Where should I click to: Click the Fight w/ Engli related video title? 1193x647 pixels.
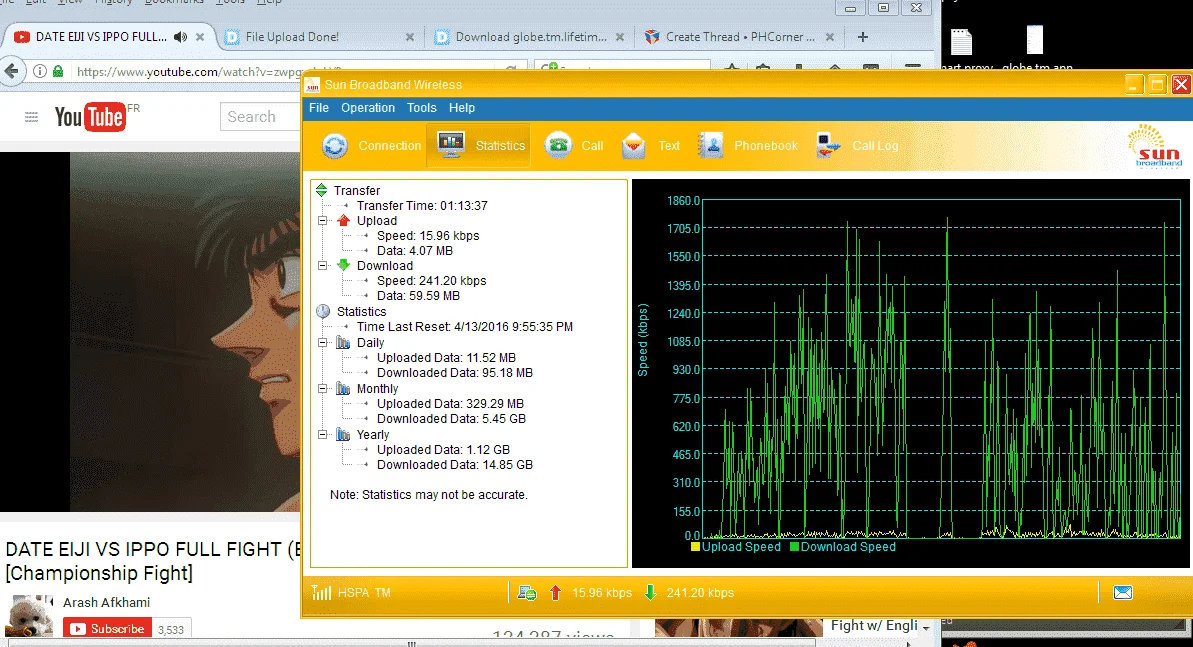(874, 626)
